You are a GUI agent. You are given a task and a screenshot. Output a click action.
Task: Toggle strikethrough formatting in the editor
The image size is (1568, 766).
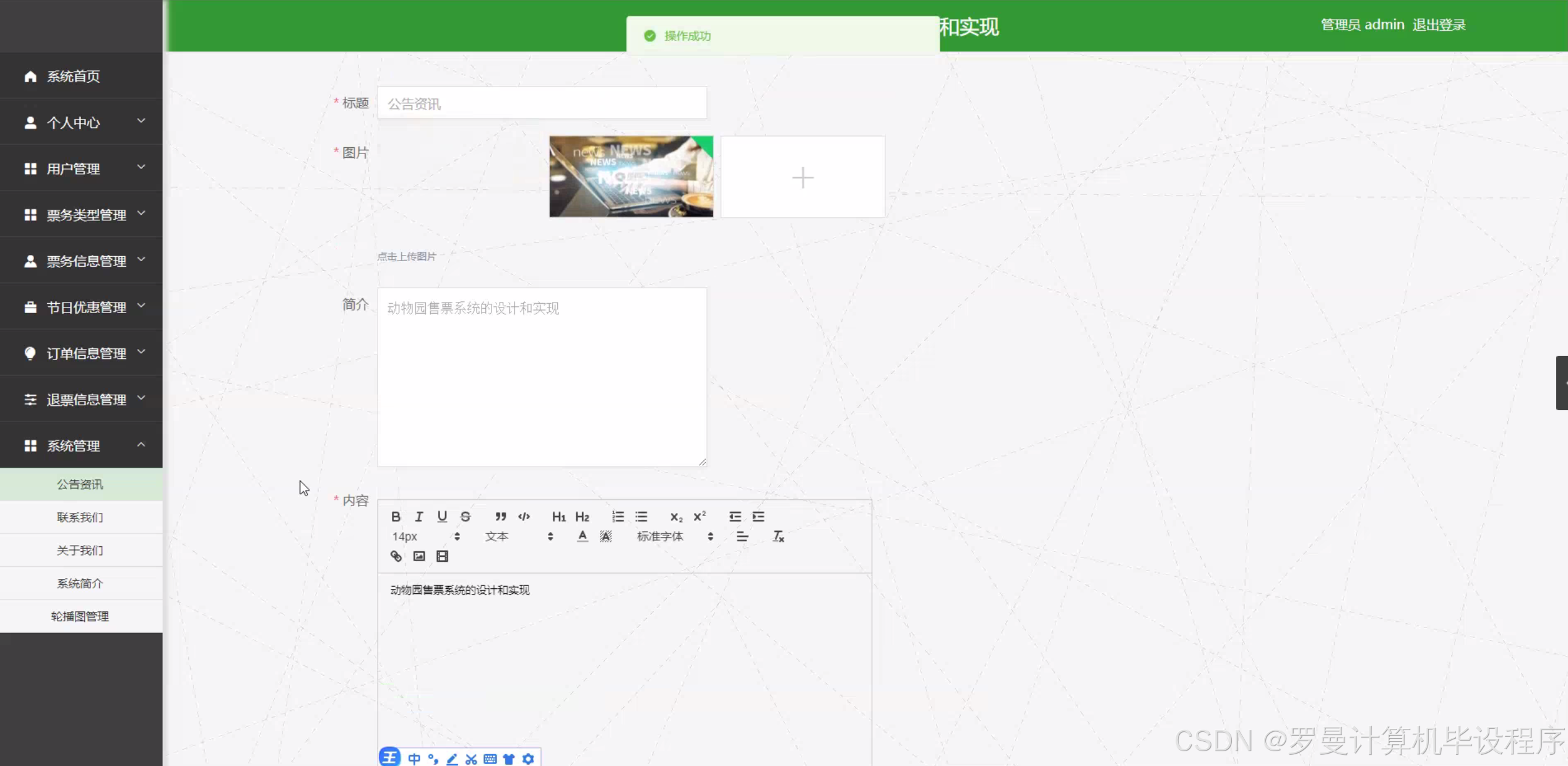point(466,517)
